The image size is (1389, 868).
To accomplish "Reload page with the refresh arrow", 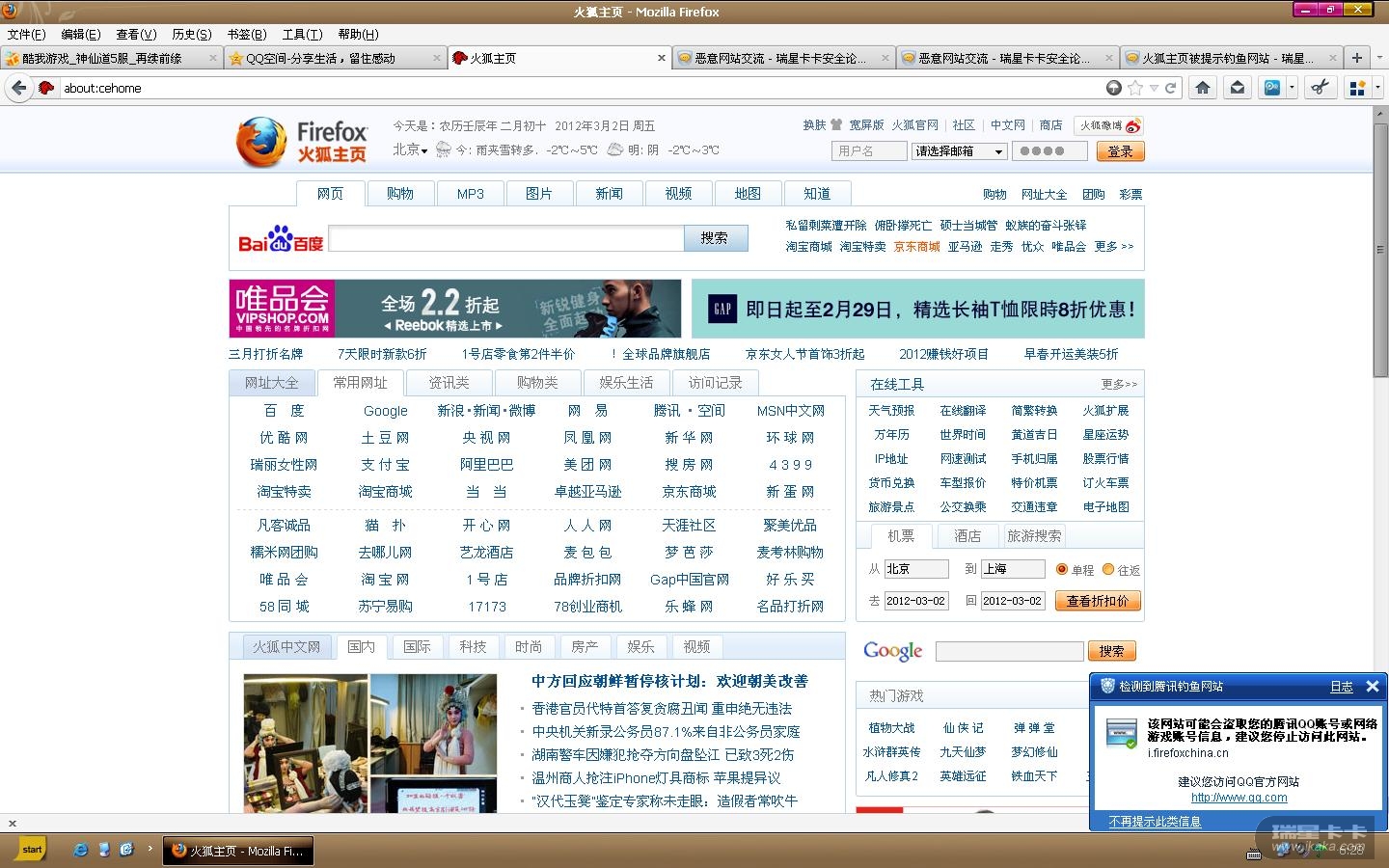I will [1171, 88].
